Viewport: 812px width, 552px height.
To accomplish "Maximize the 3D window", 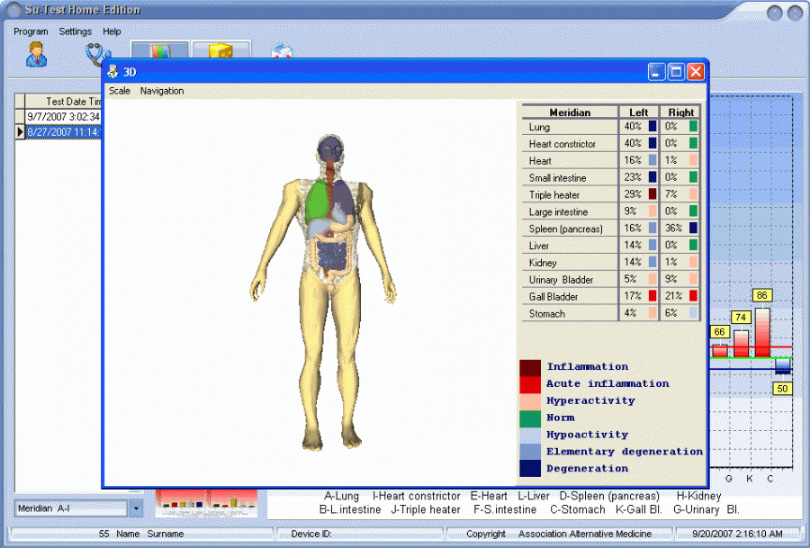I will 676,72.
